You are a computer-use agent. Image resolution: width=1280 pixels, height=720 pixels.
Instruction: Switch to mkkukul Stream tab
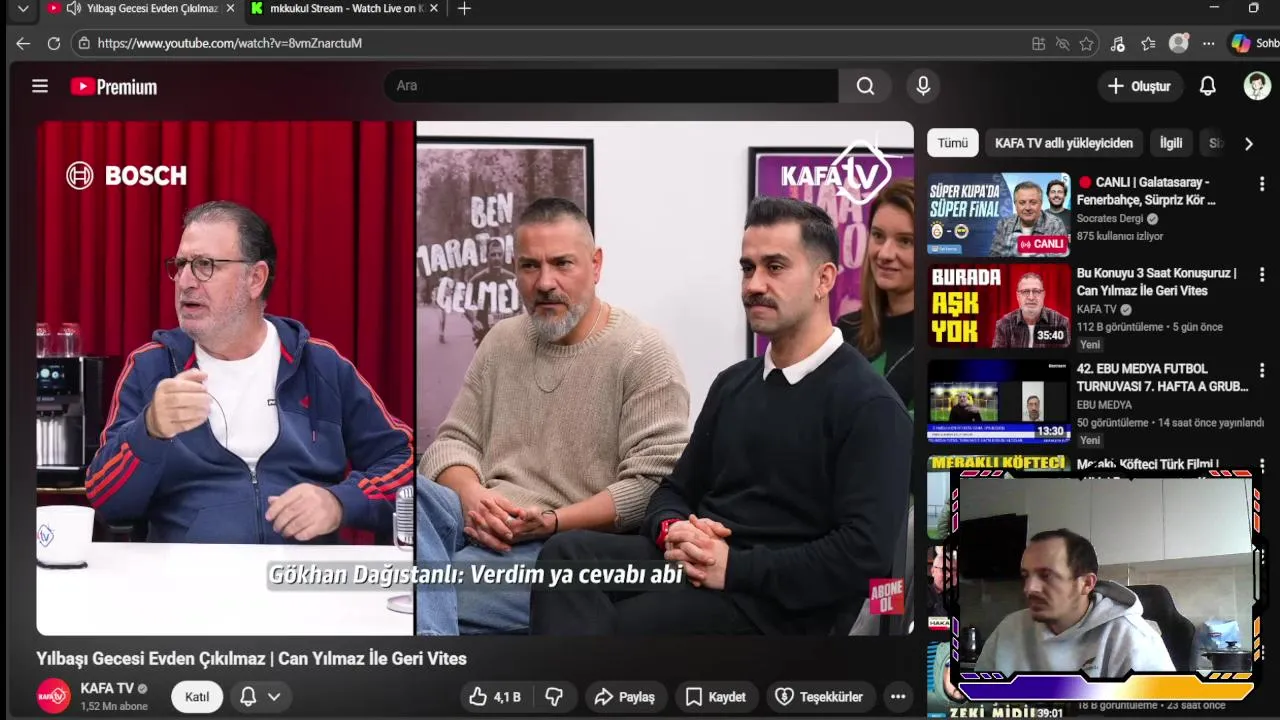[345, 8]
